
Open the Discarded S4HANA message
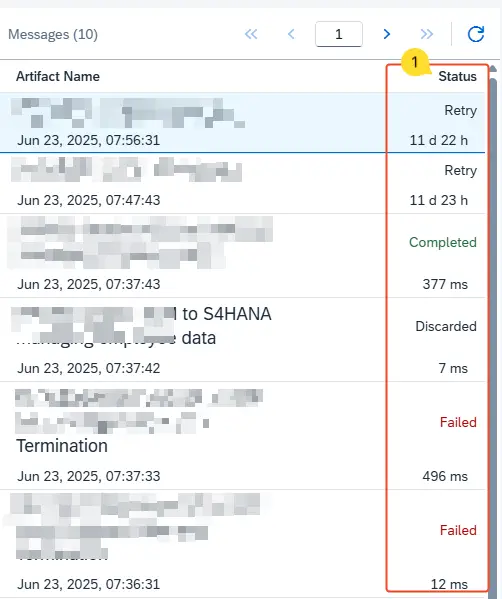[x=243, y=340]
